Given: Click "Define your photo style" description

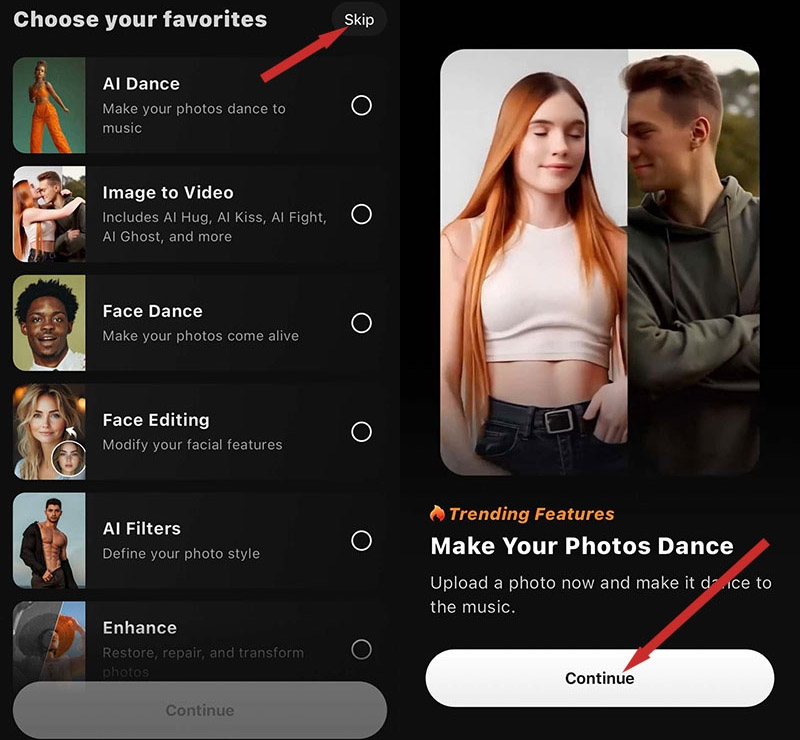Looking at the screenshot, I should pos(181,554).
